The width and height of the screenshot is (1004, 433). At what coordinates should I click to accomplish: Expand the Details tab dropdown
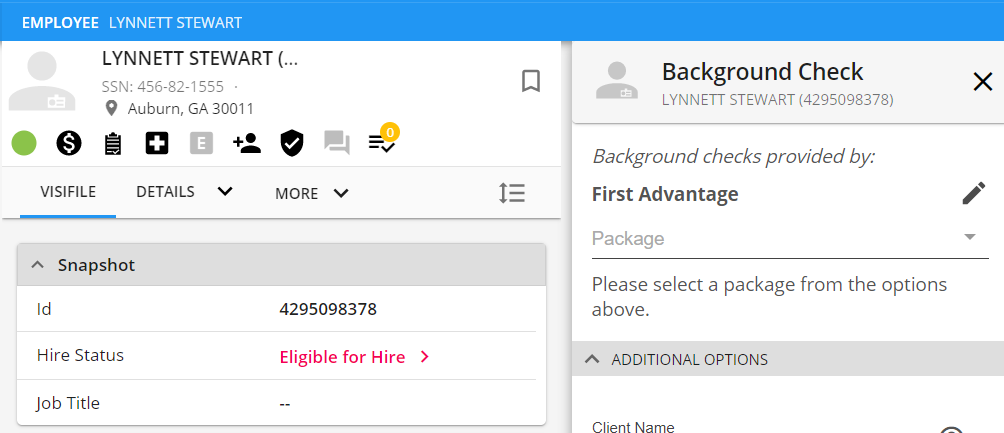pyautogui.click(x=225, y=192)
